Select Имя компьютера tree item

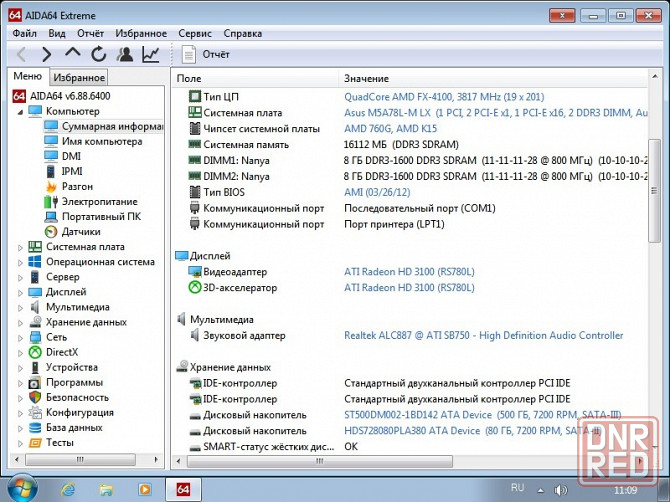pos(93,141)
